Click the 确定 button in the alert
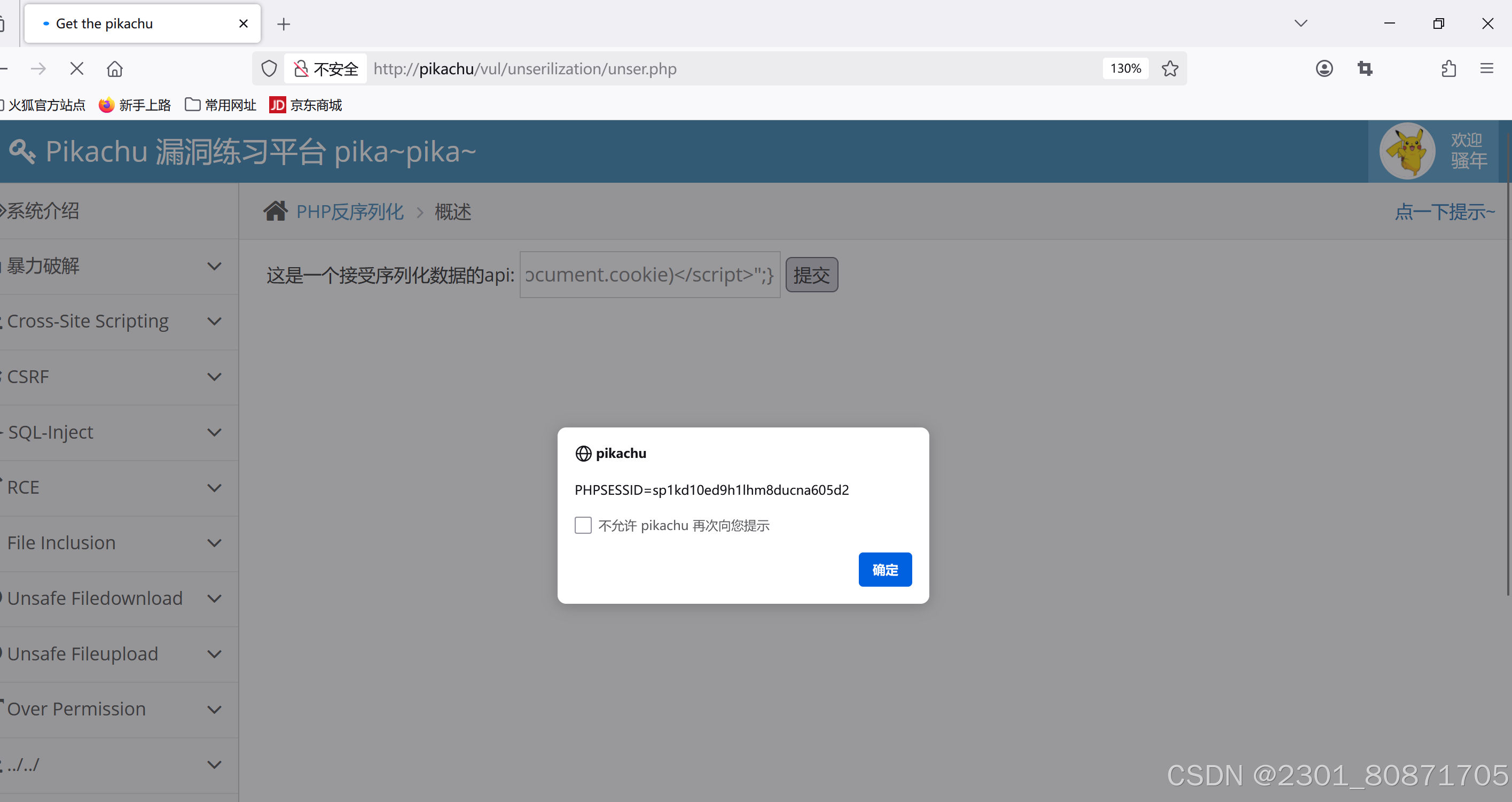 [884, 570]
